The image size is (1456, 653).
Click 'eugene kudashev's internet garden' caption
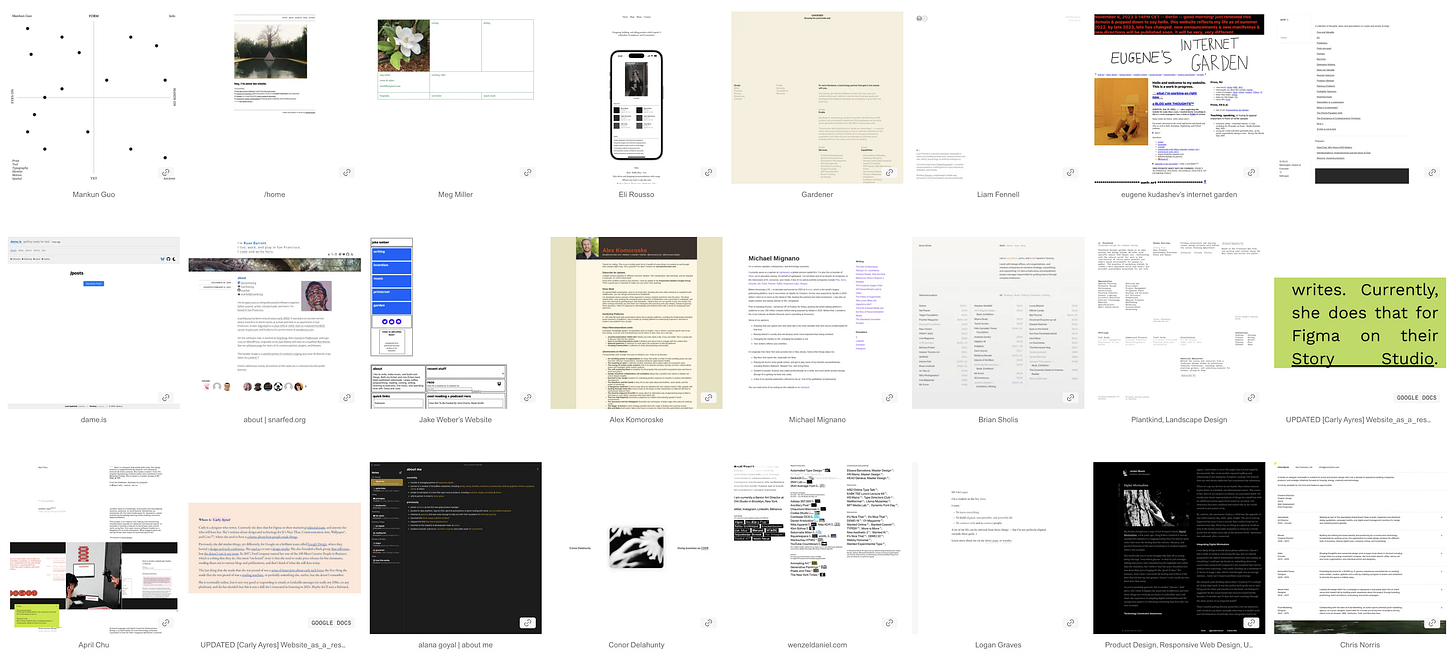tap(1179, 195)
